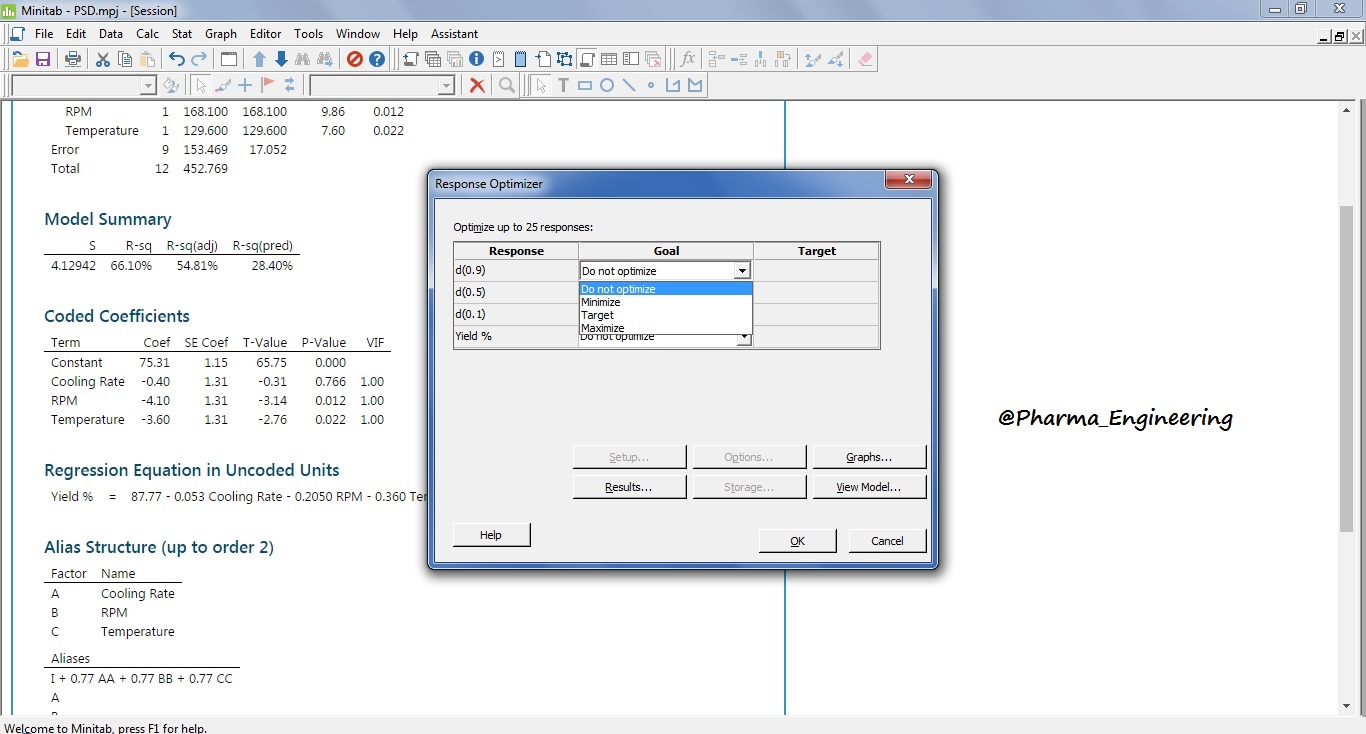This screenshot has width=1366, height=734.
Task: Find text using the binoculars icon
Action: [x=303, y=59]
